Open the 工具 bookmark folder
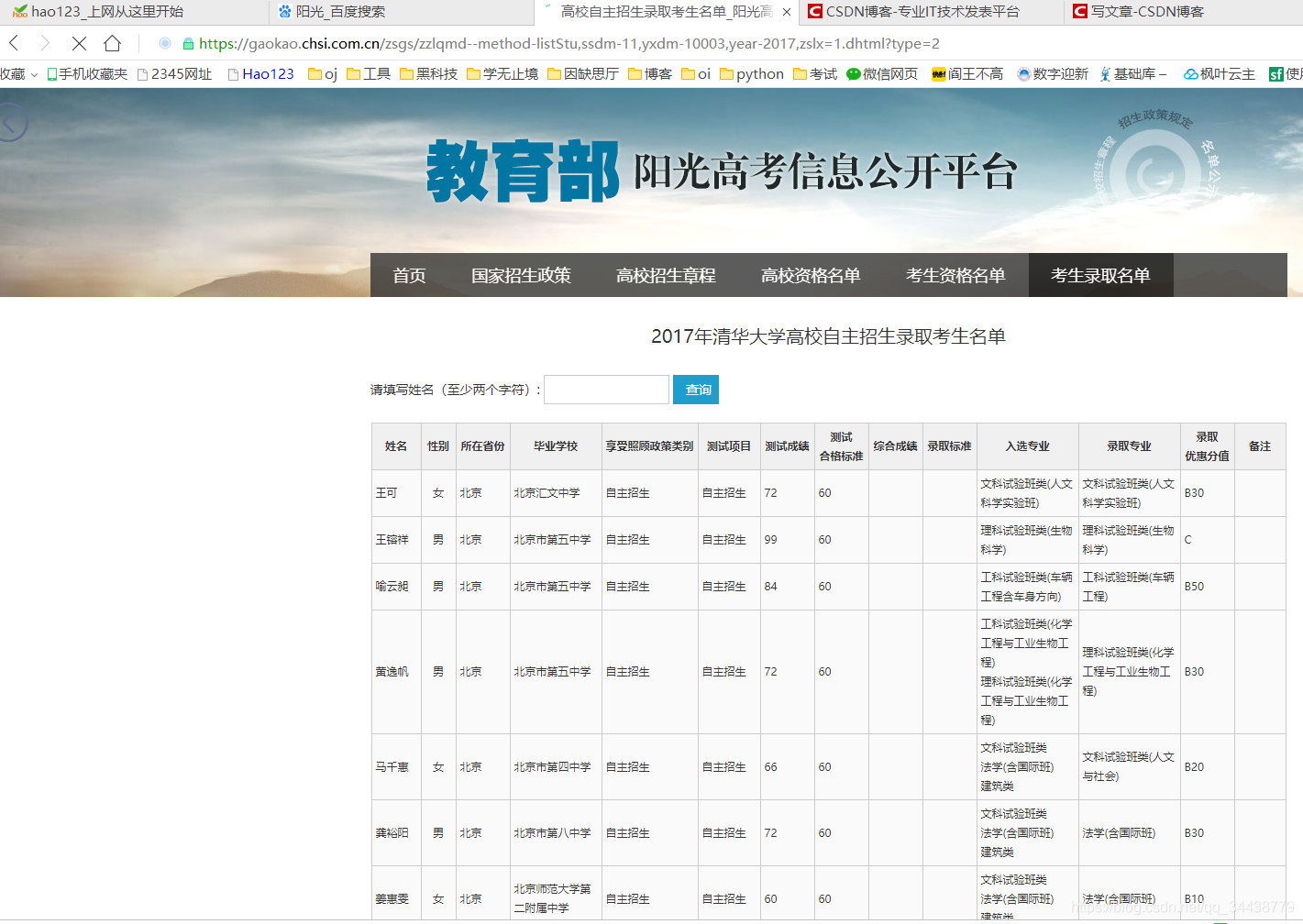Screen dimensions: 1303x924 click(369, 73)
